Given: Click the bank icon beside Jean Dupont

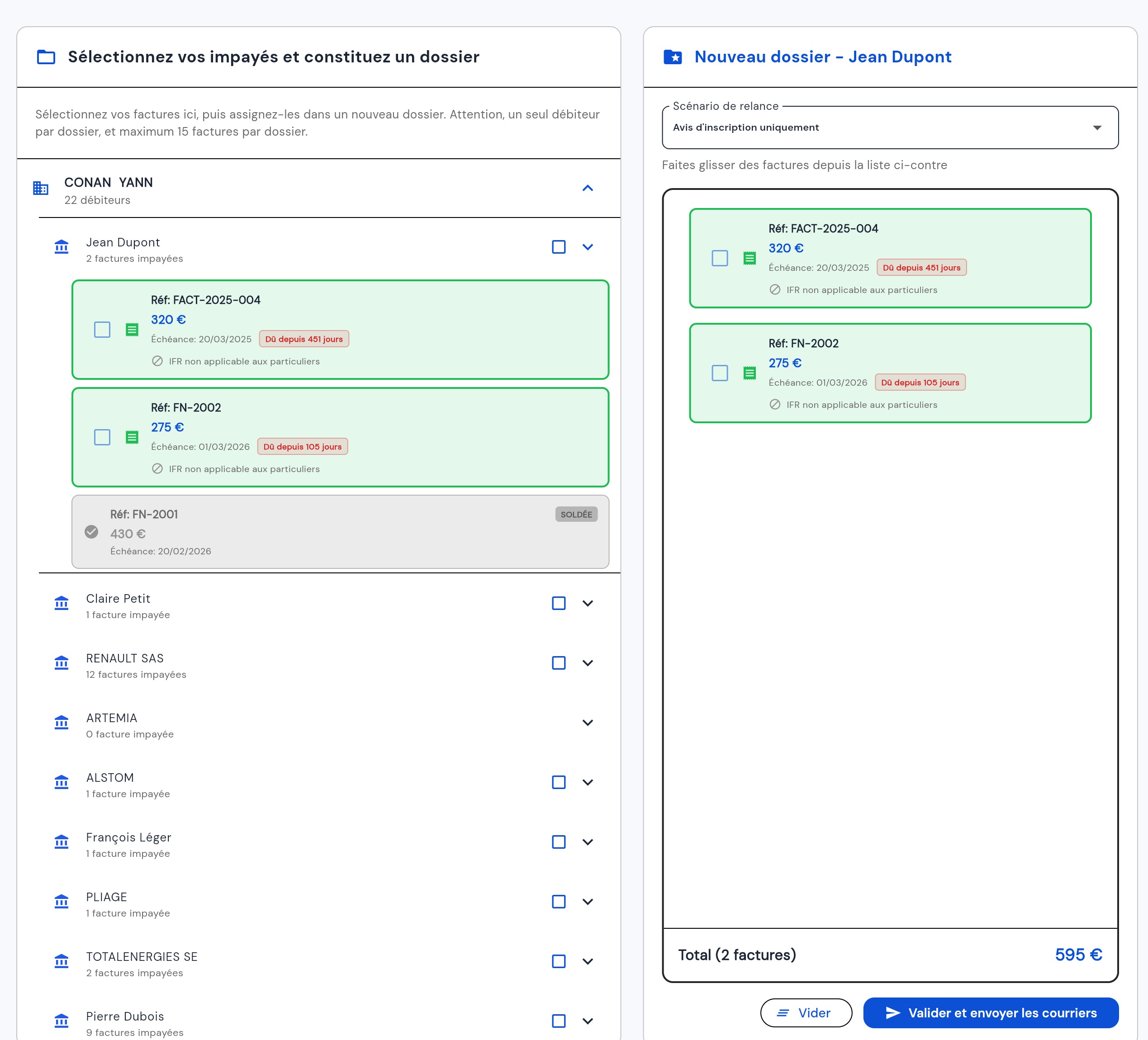Looking at the screenshot, I should pos(62,247).
